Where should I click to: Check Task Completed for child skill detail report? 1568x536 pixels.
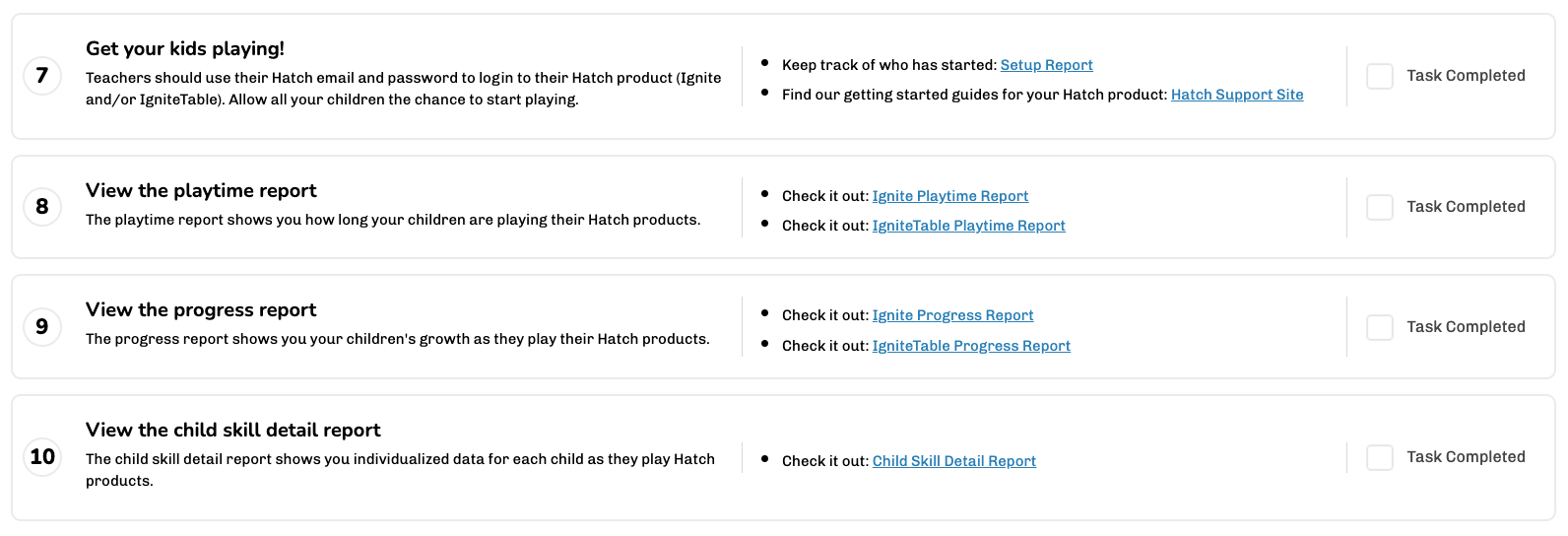1380,457
